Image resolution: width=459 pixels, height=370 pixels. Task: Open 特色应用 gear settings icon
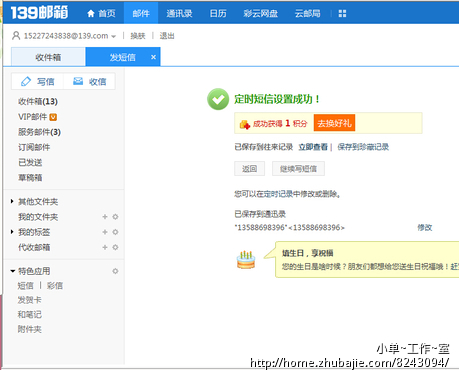[115, 271]
